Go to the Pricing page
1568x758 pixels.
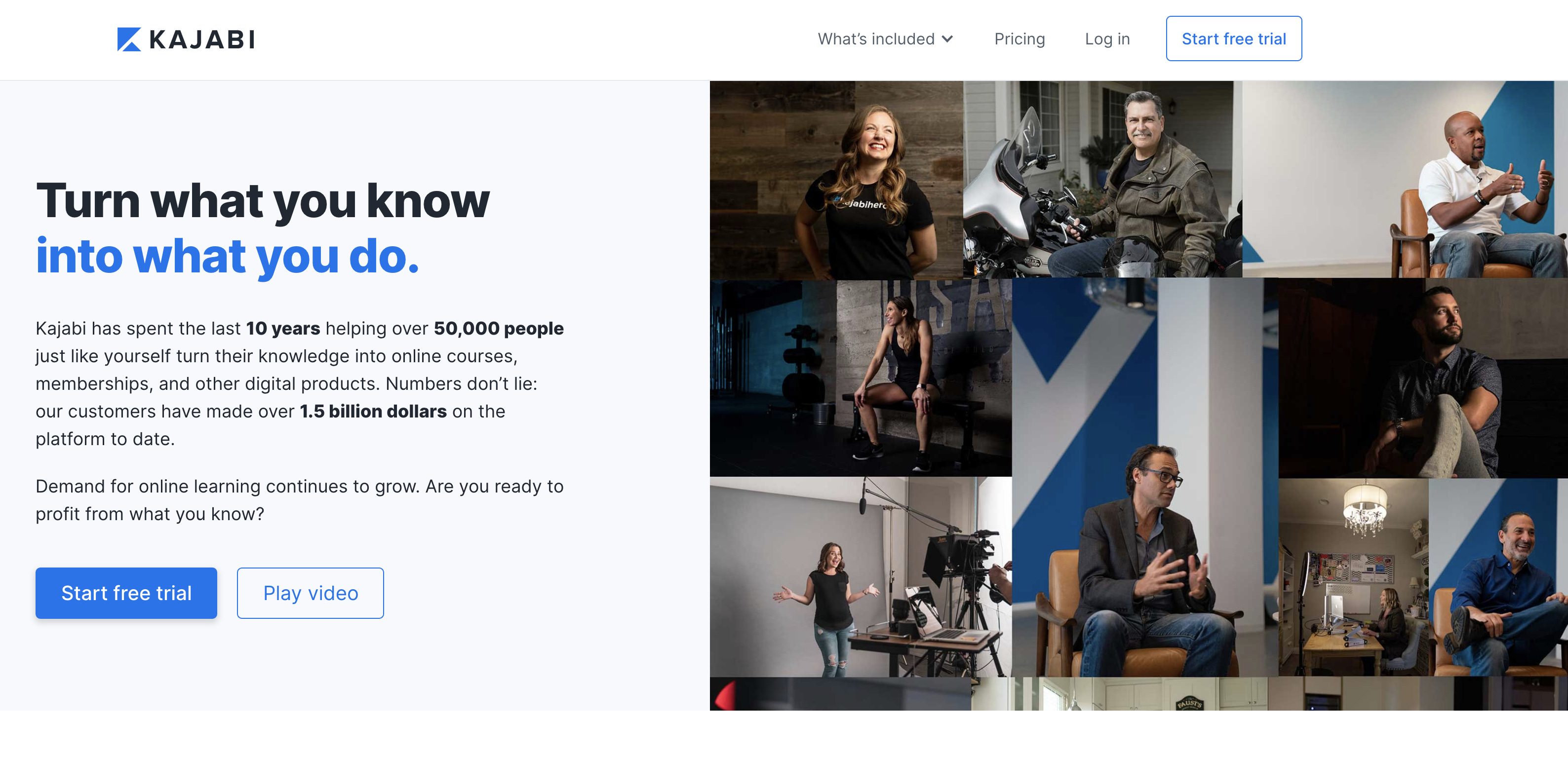pyautogui.click(x=1019, y=39)
